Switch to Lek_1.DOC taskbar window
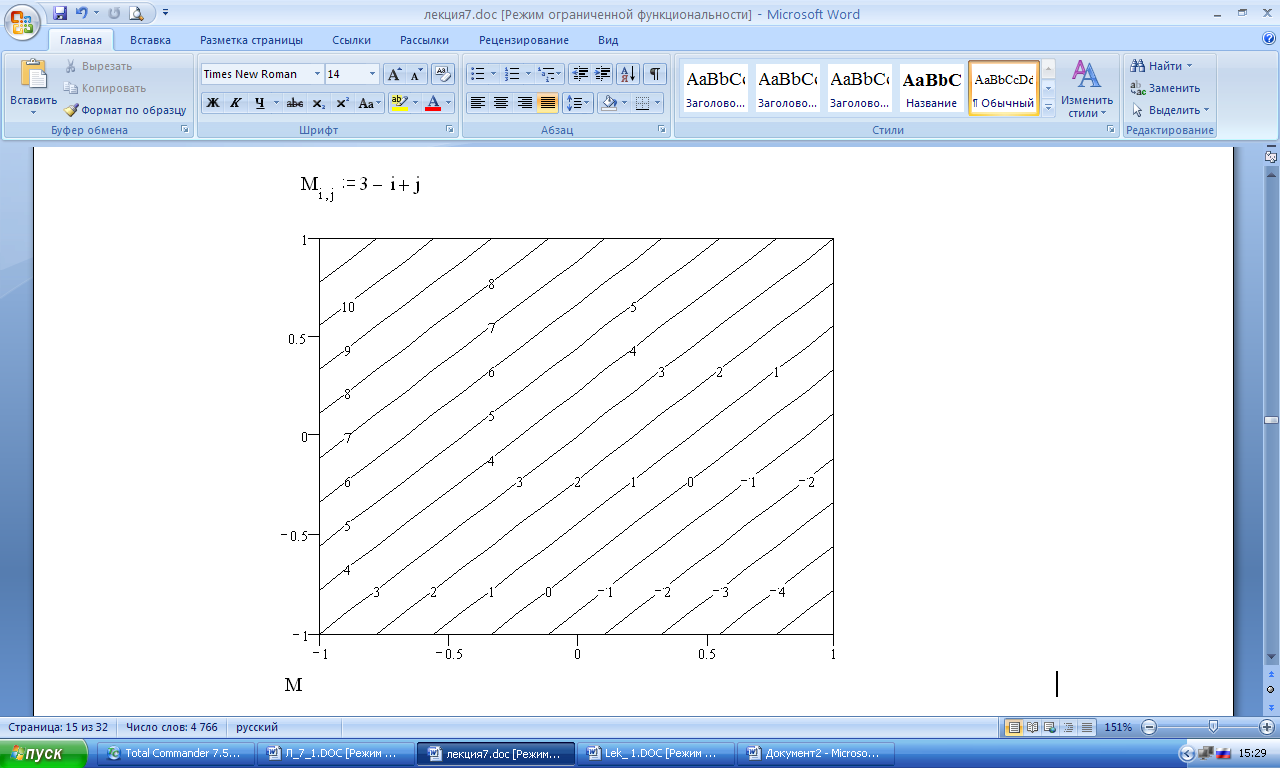 [655, 753]
